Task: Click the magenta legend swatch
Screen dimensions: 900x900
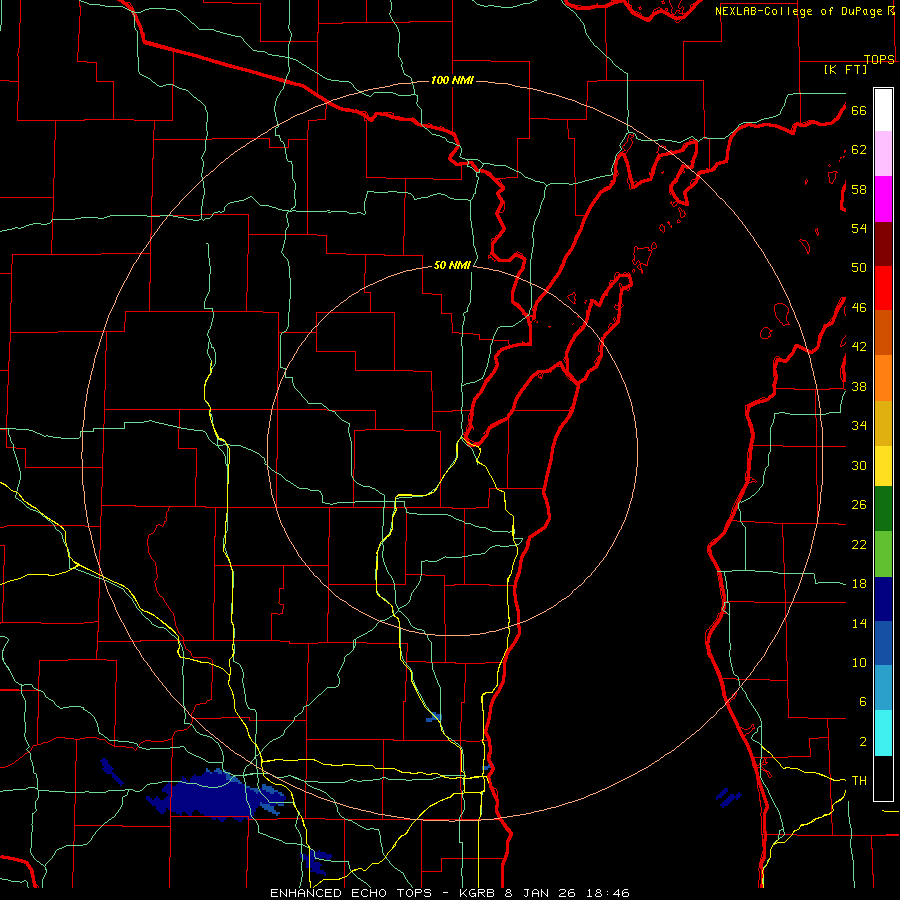Action: (883, 199)
